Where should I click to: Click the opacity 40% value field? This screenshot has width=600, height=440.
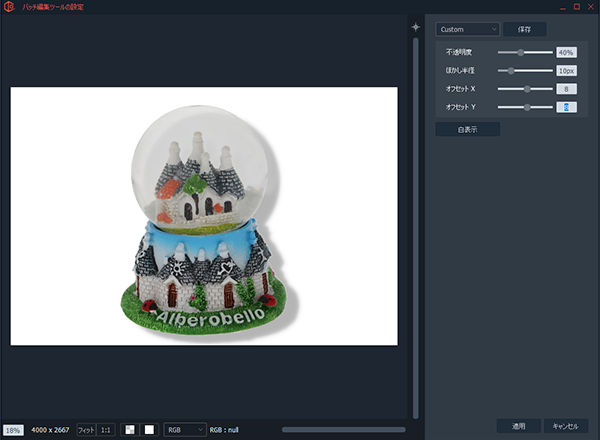(x=566, y=52)
